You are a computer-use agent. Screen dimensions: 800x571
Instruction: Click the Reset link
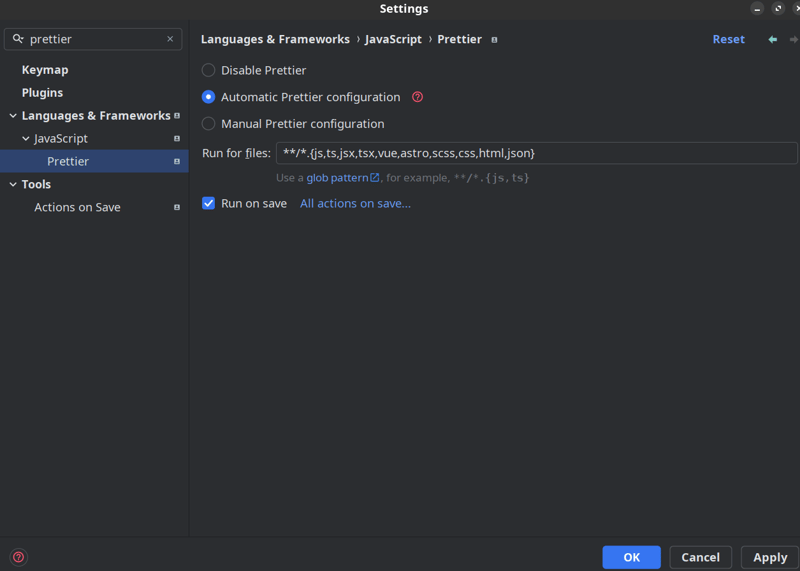point(728,39)
